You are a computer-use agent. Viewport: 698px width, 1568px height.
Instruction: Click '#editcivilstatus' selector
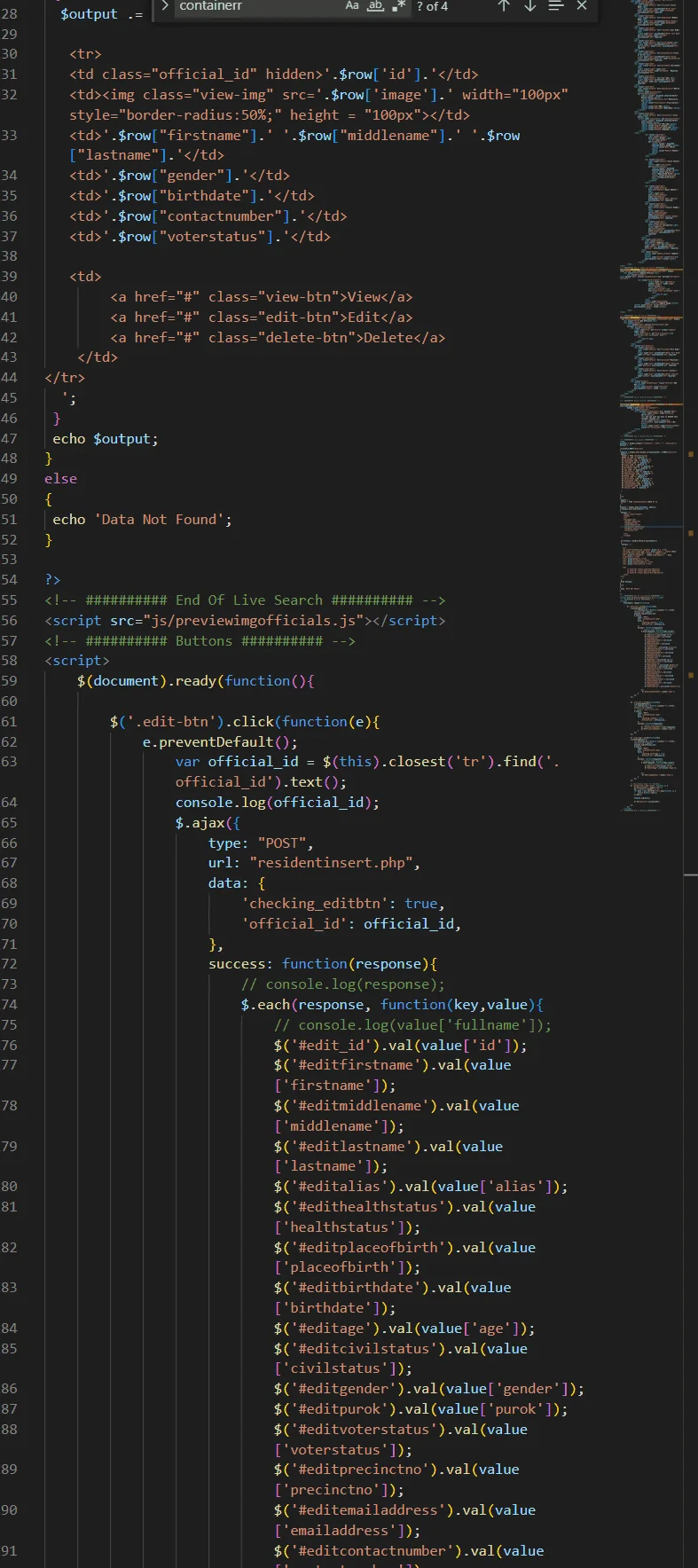click(x=368, y=1349)
